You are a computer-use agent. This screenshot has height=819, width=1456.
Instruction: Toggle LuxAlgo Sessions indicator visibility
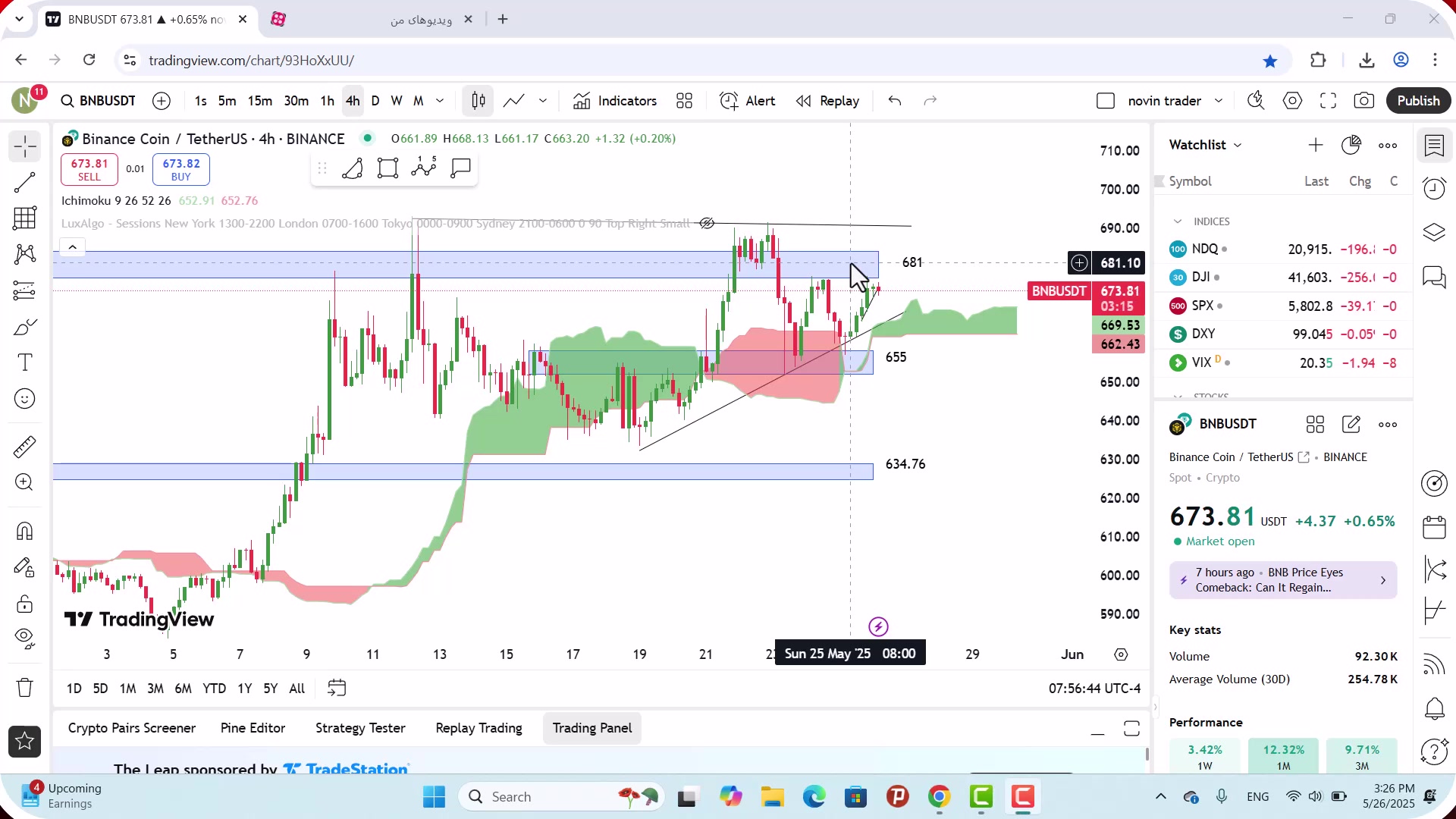click(x=707, y=223)
